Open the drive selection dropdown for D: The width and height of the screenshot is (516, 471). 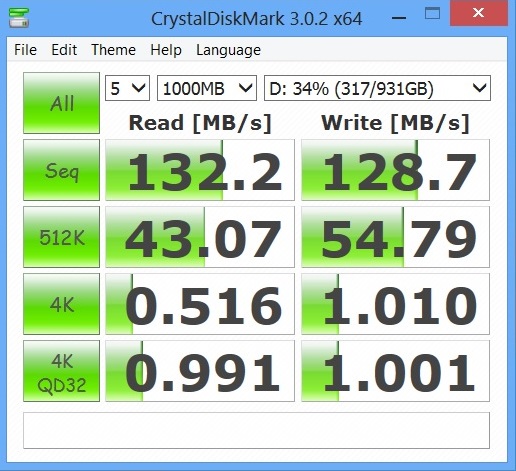click(x=377, y=88)
